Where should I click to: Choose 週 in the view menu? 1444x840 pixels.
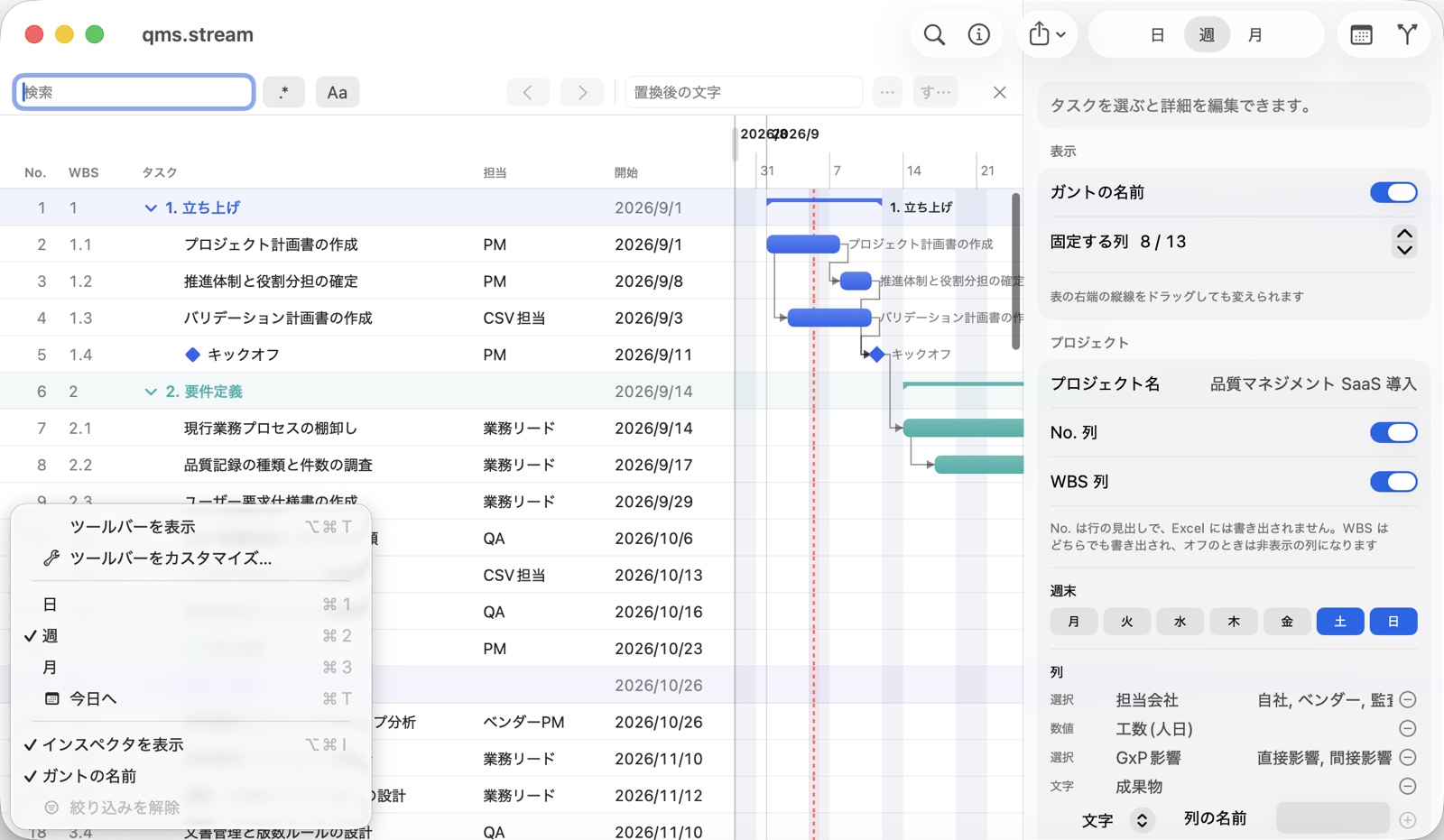point(191,636)
